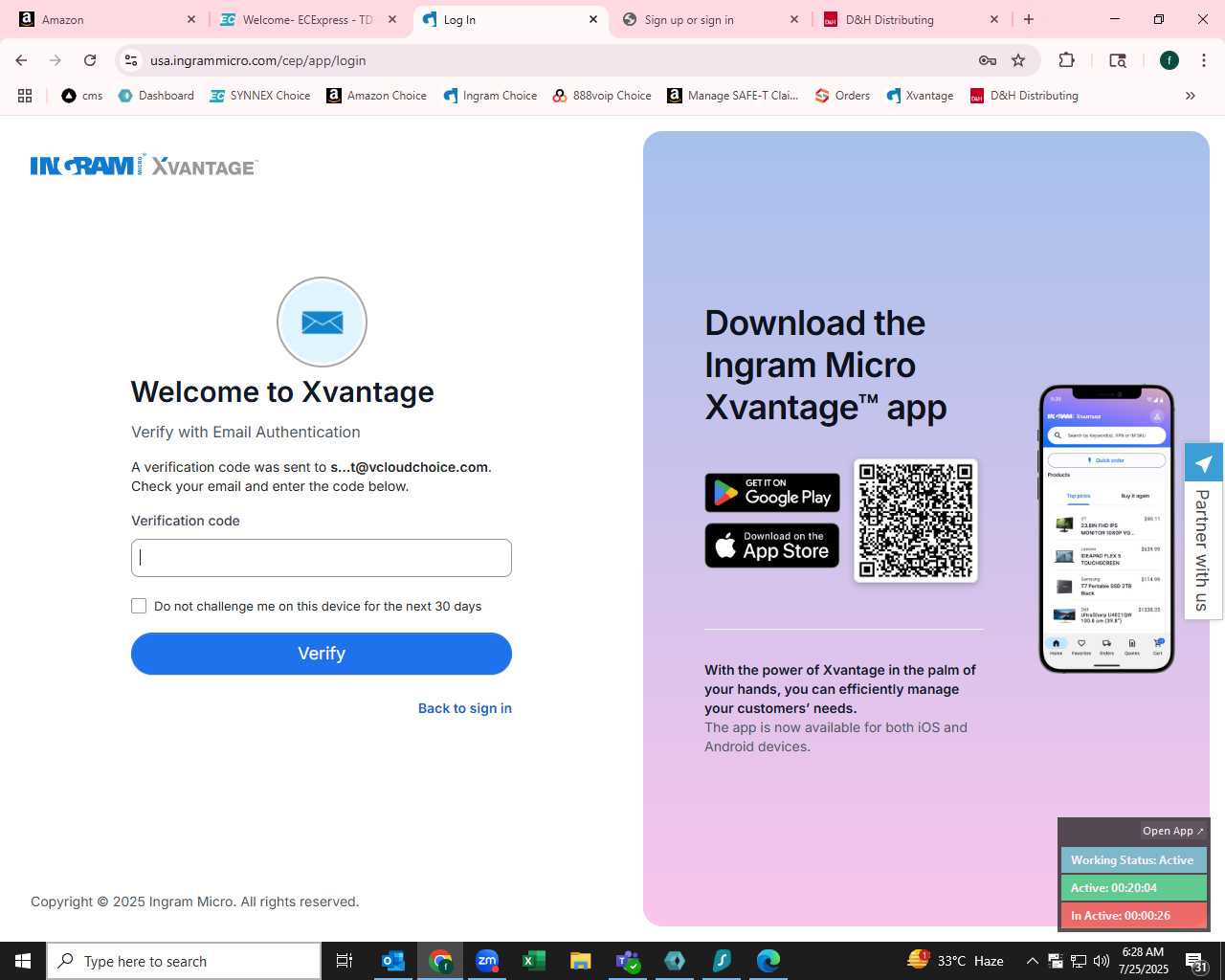Switch to the Welcome- ECExpress tab
The image size is (1225, 980).
(306, 19)
